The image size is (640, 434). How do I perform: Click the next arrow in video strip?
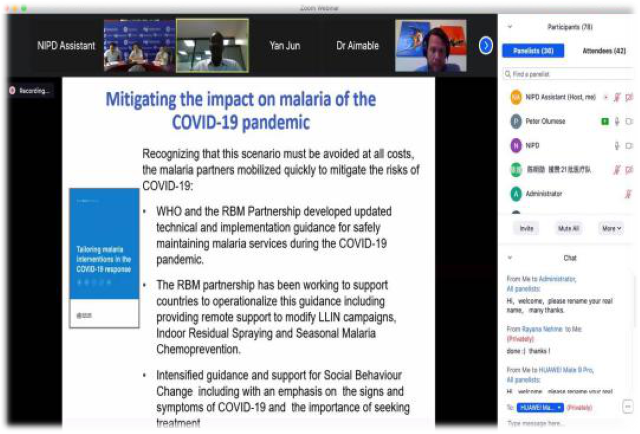(486, 45)
